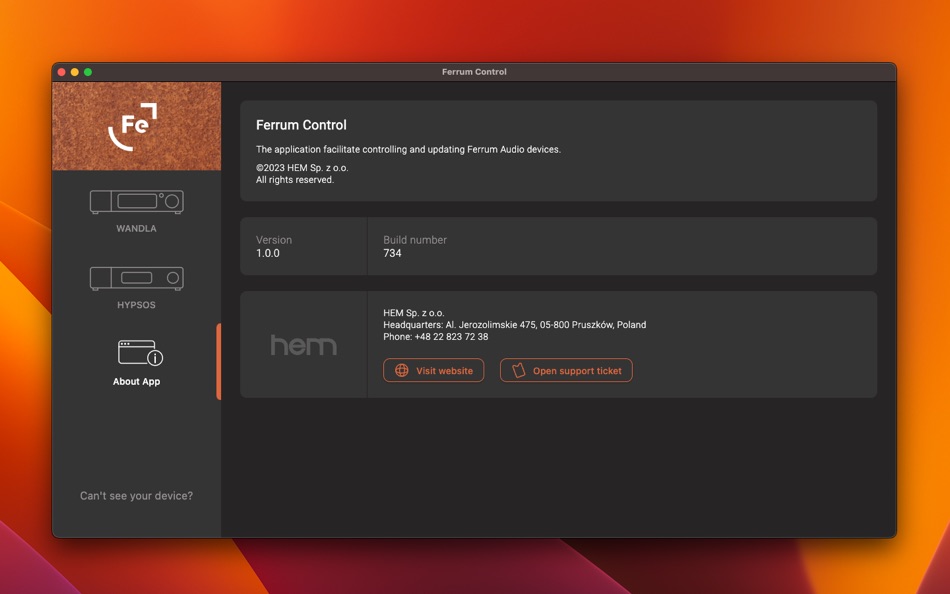The image size is (950, 594).
Task: Open the Visit website link
Action: pyautogui.click(x=433, y=370)
